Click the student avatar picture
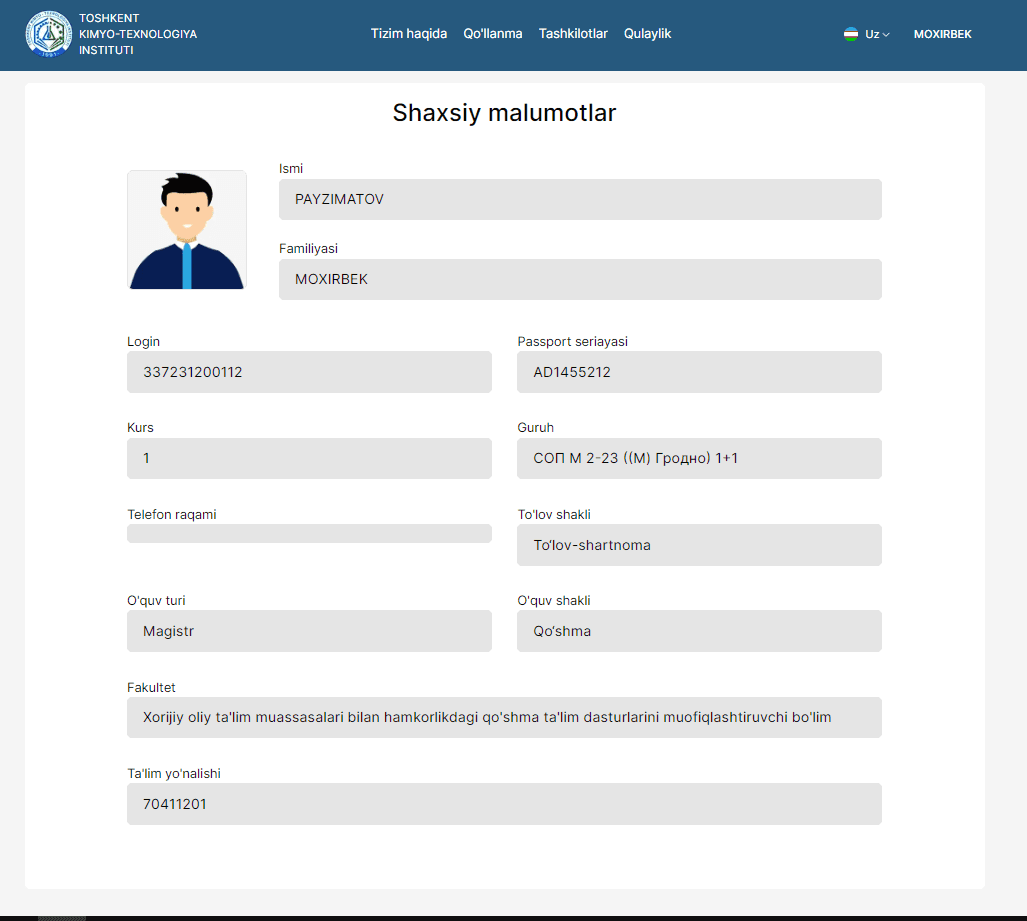 [187, 230]
